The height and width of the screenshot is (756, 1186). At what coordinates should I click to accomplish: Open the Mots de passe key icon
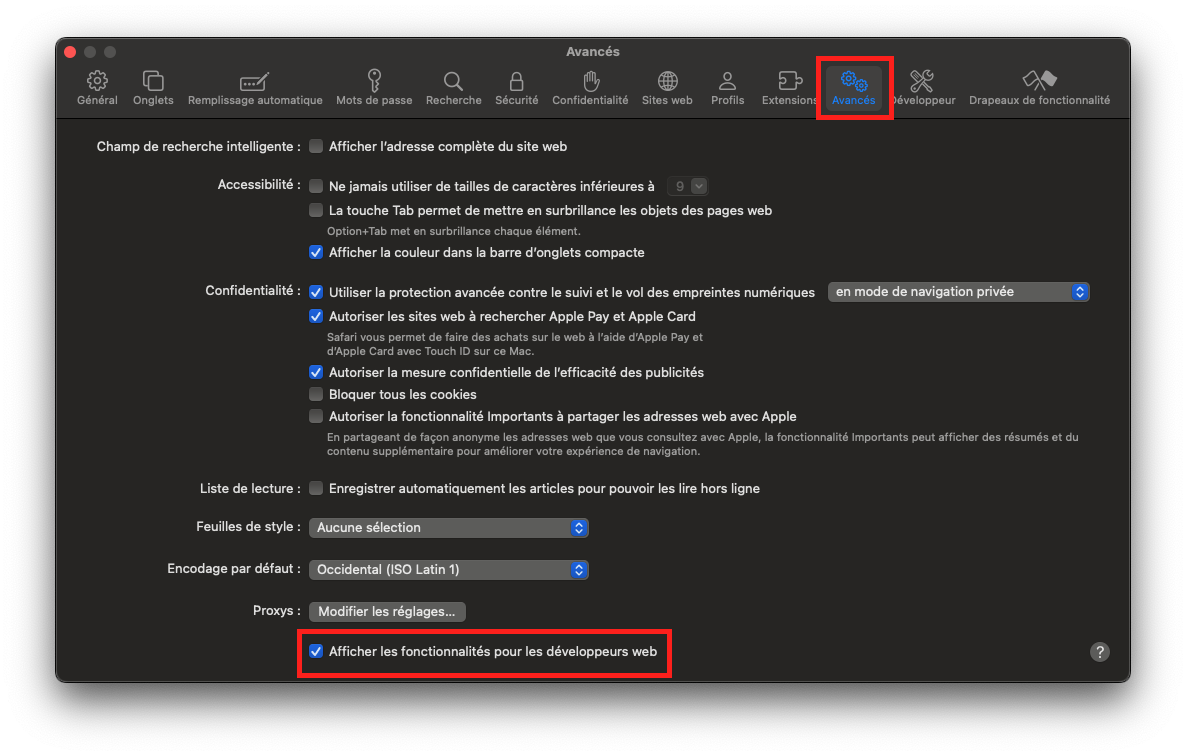pos(374,80)
